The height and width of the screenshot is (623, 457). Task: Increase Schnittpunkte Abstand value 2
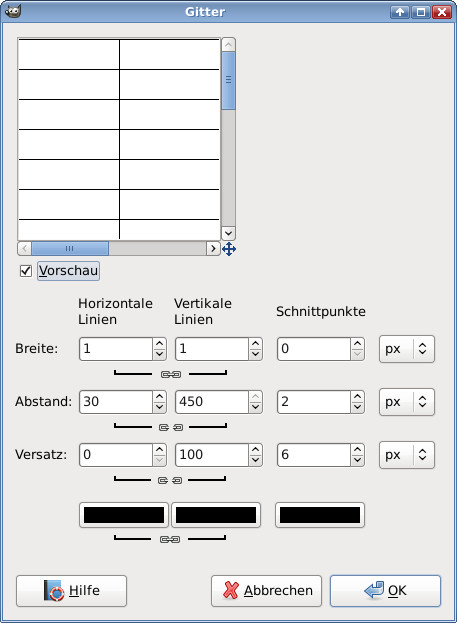tap(357, 396)
